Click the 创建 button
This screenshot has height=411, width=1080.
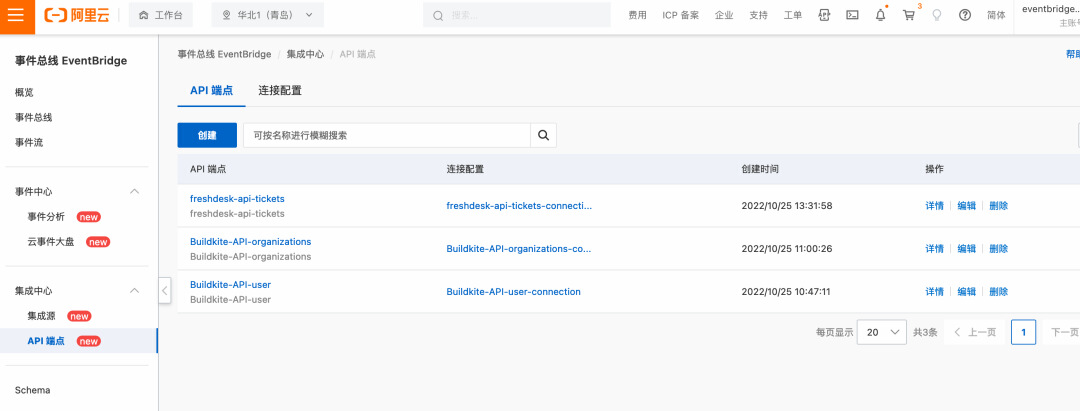pos(207,136)
